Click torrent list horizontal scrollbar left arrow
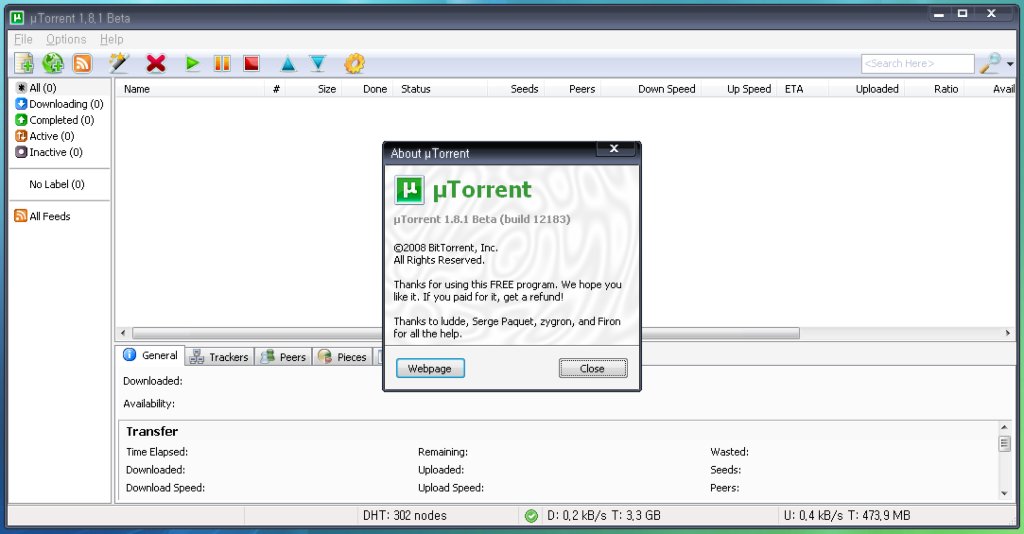This screenshot has height=534, width=1024. click(123, 333)
